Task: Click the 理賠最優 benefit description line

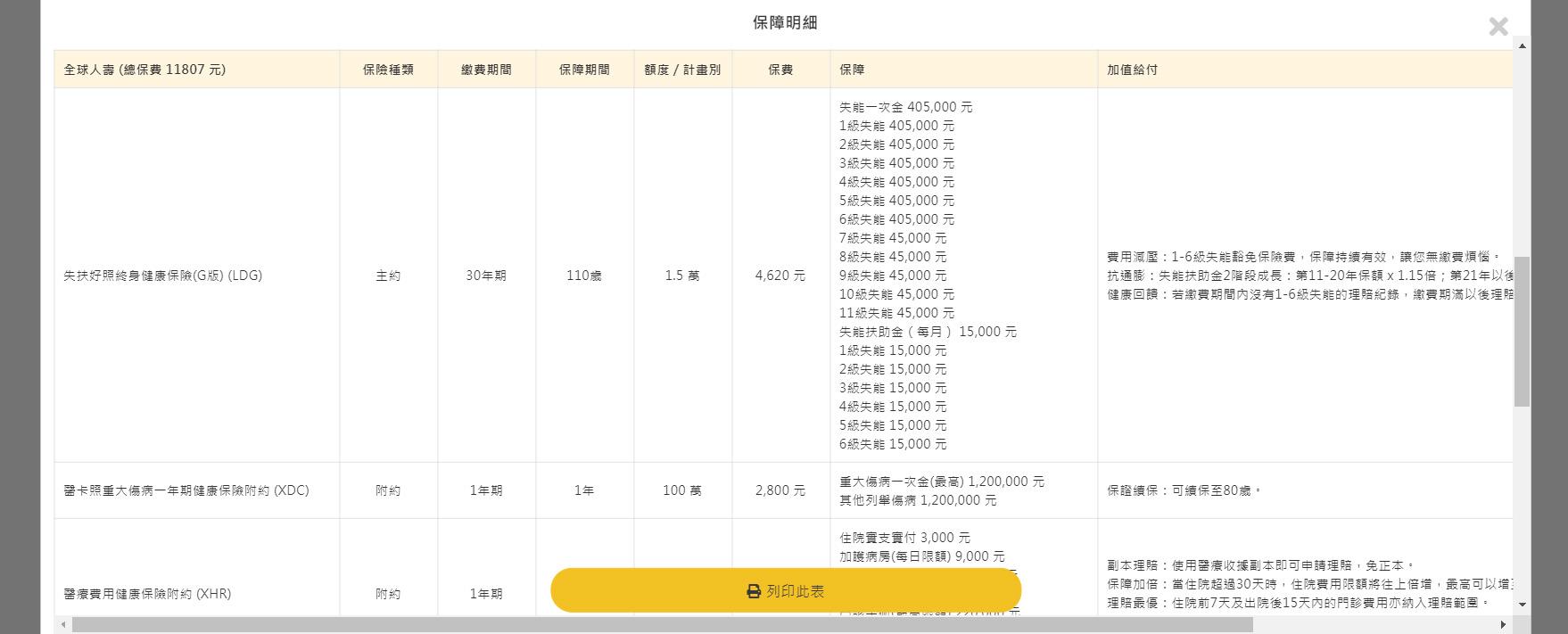Action: (x=1300, y=603)
